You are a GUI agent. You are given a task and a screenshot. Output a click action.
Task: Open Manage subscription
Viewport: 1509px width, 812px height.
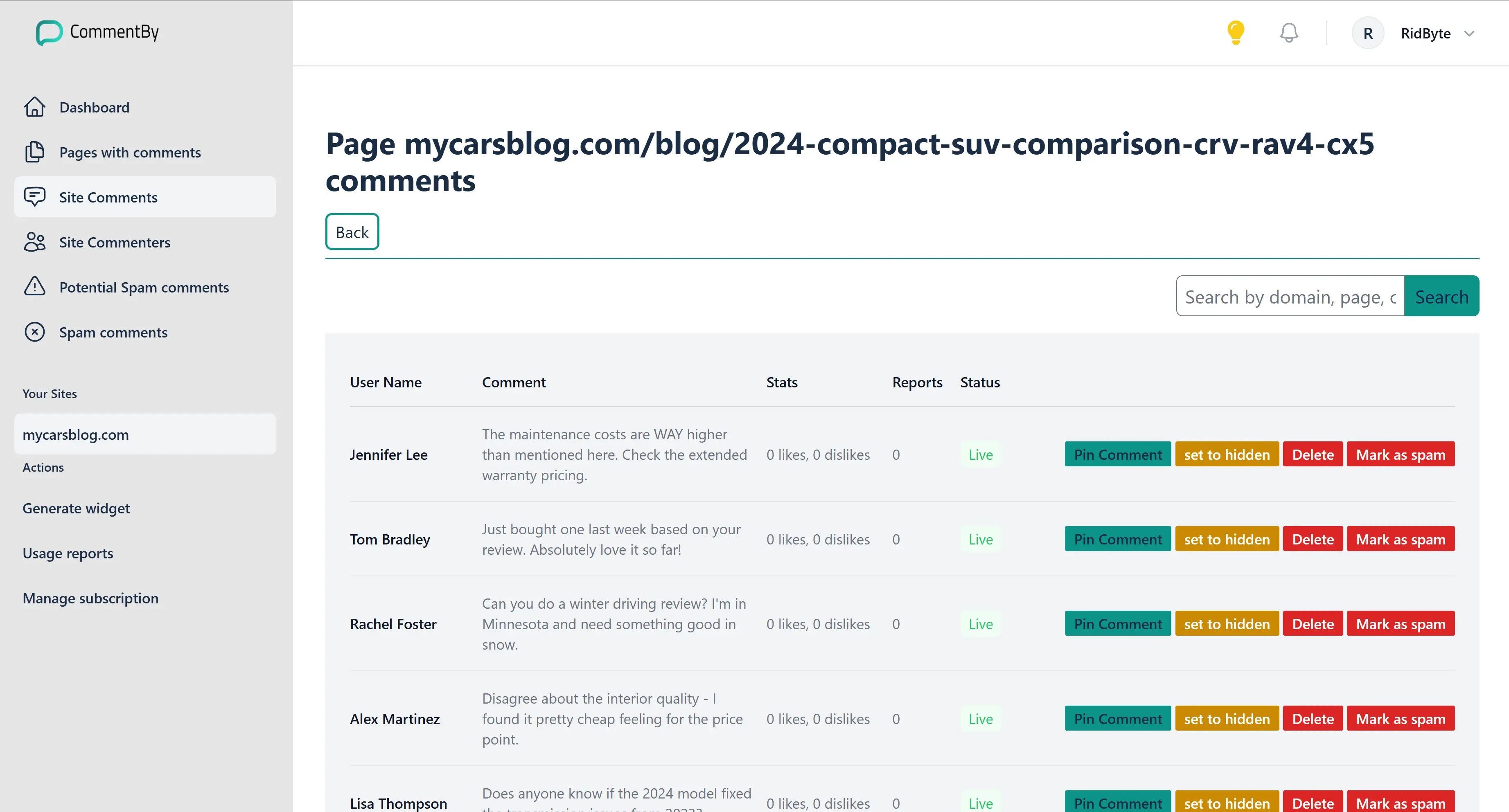tap(90, 598)
